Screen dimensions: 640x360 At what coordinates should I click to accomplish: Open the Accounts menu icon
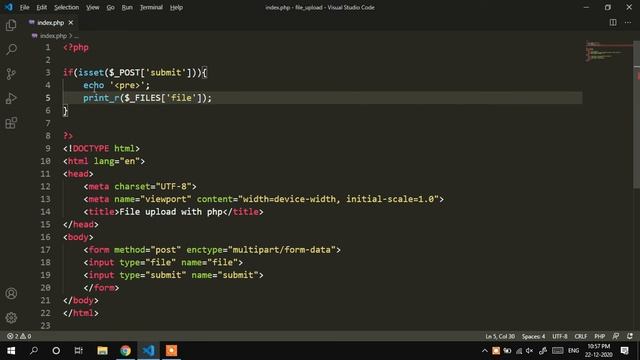click(x=11, y=293)
